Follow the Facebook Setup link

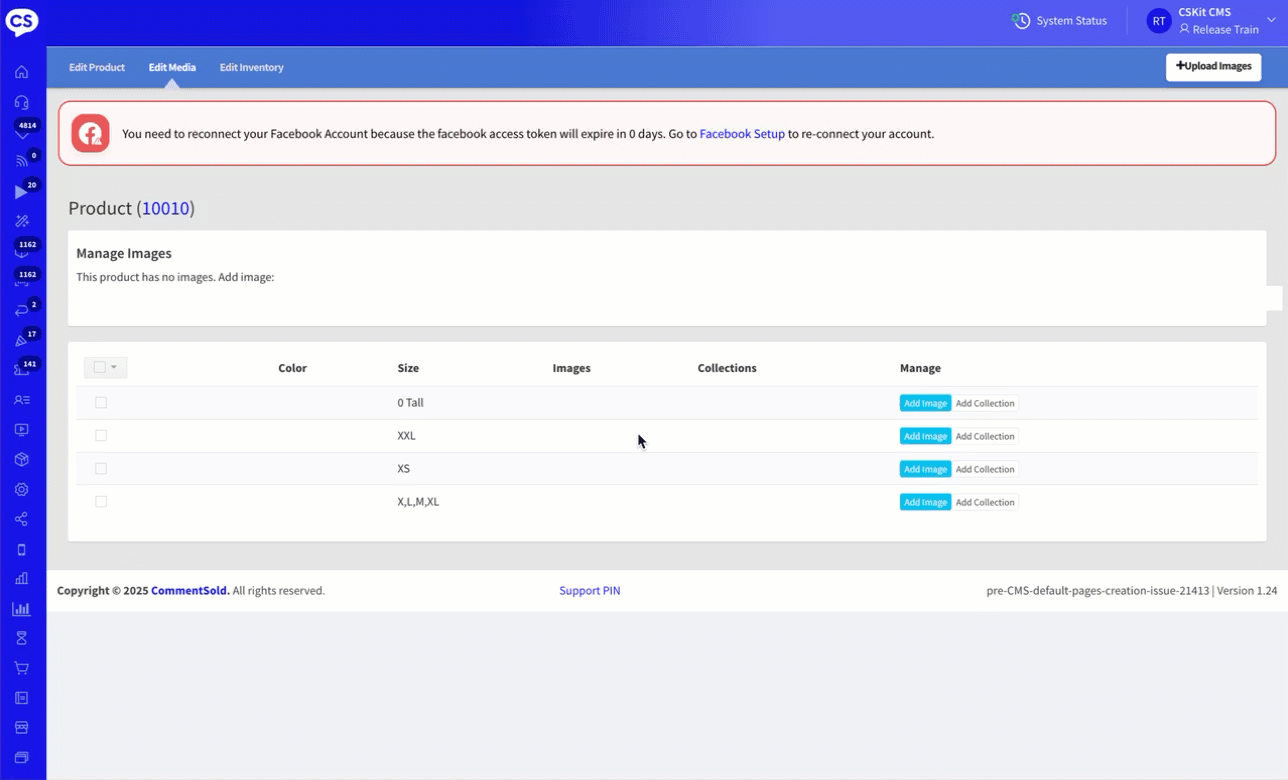coord(742,134)
